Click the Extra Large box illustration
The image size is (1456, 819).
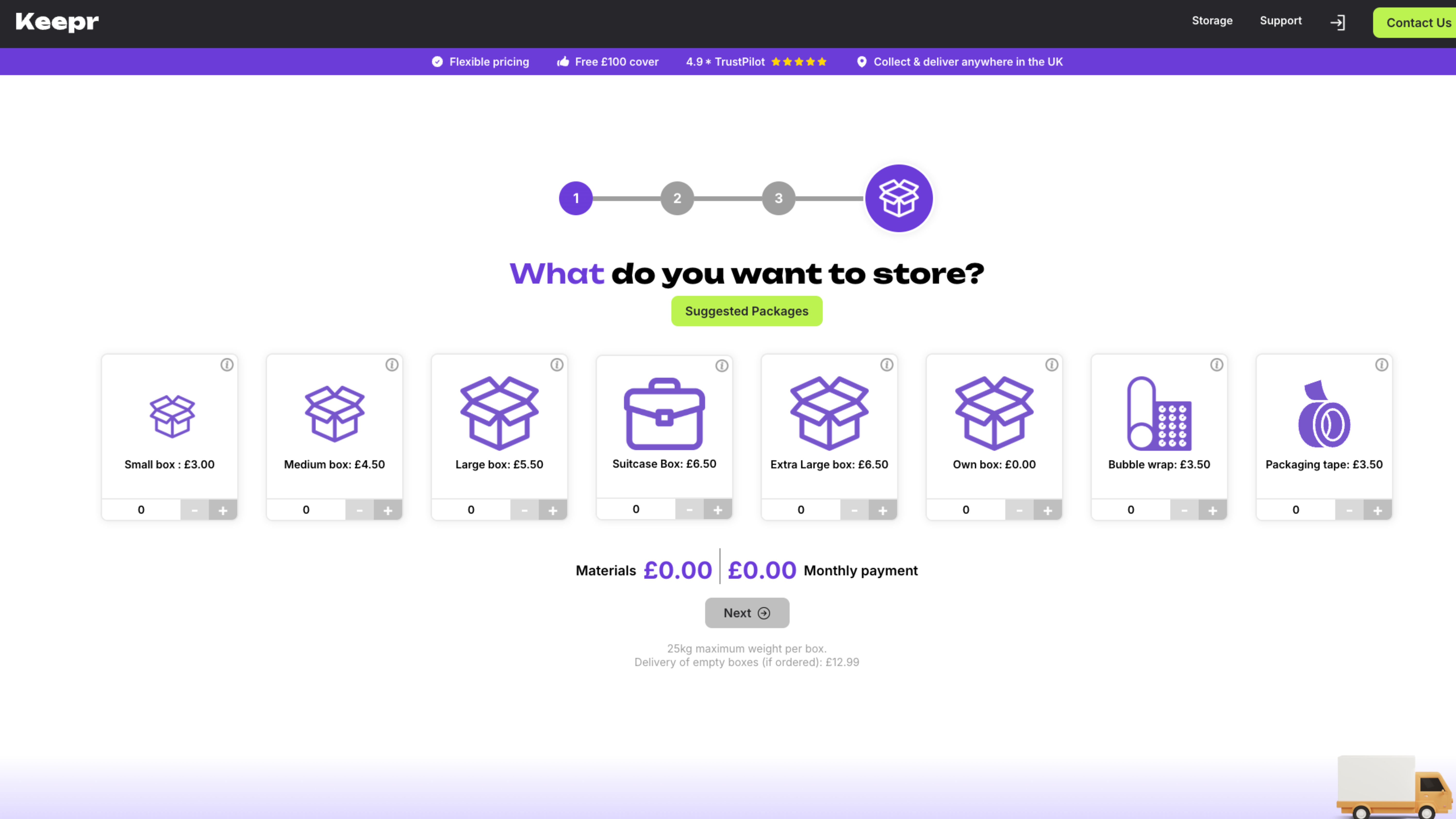pyautogui.click(x=829, y=413)
